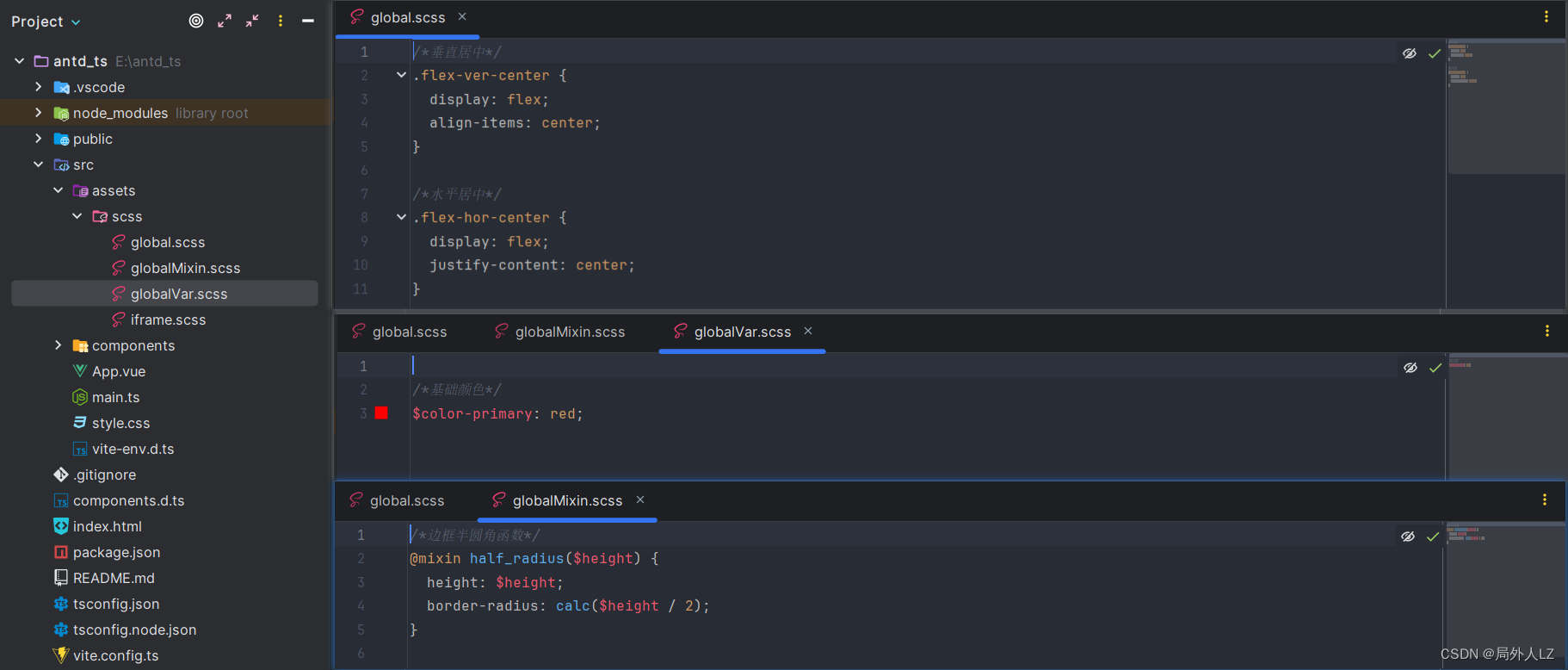The image size is (1568, 670).
Task: Click the inspections checkmark in bottom editor
Action: coord(1433,537)
